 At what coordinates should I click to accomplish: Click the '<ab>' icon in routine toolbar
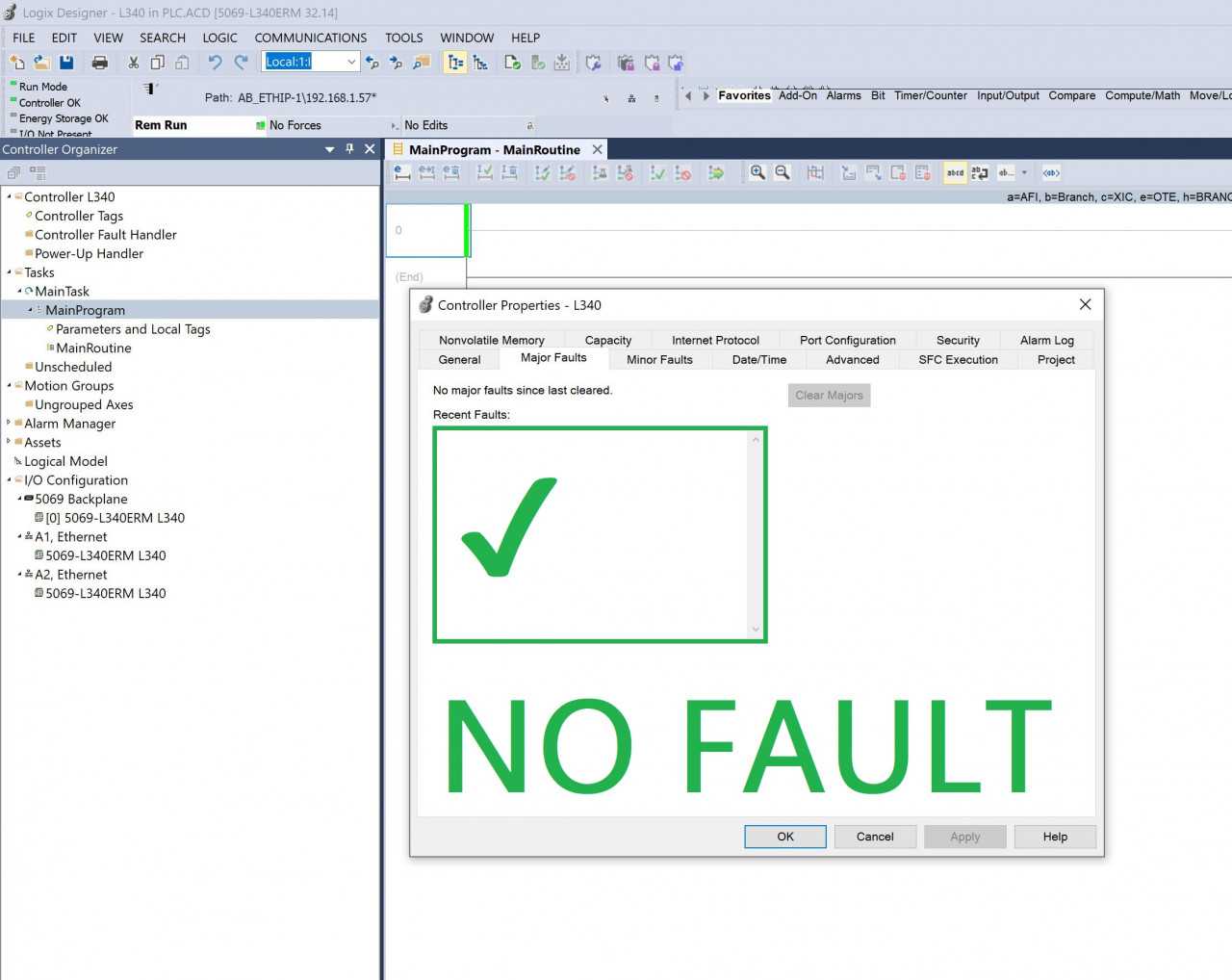tap(1051, 172)
